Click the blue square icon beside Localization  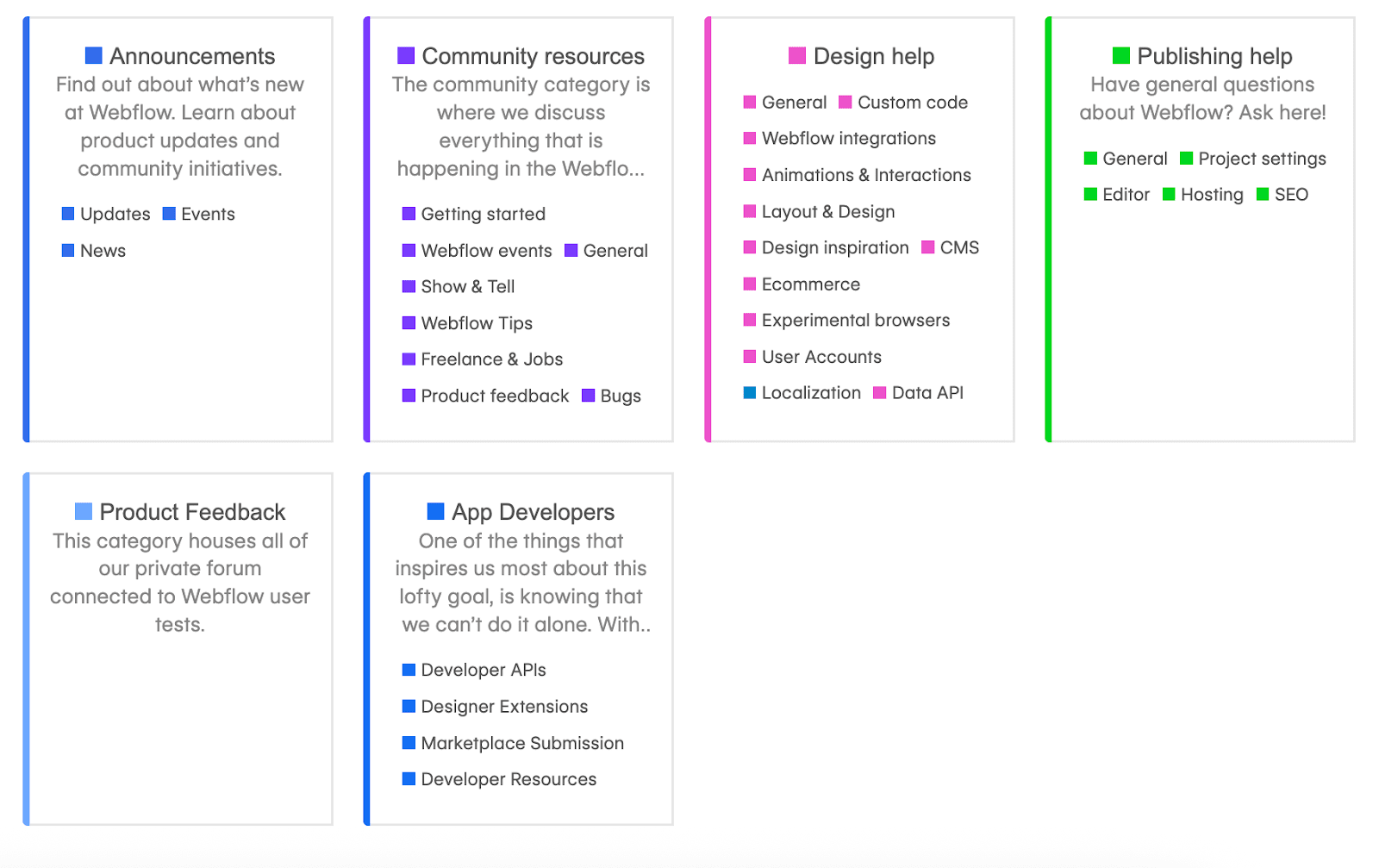pos(750,393)
